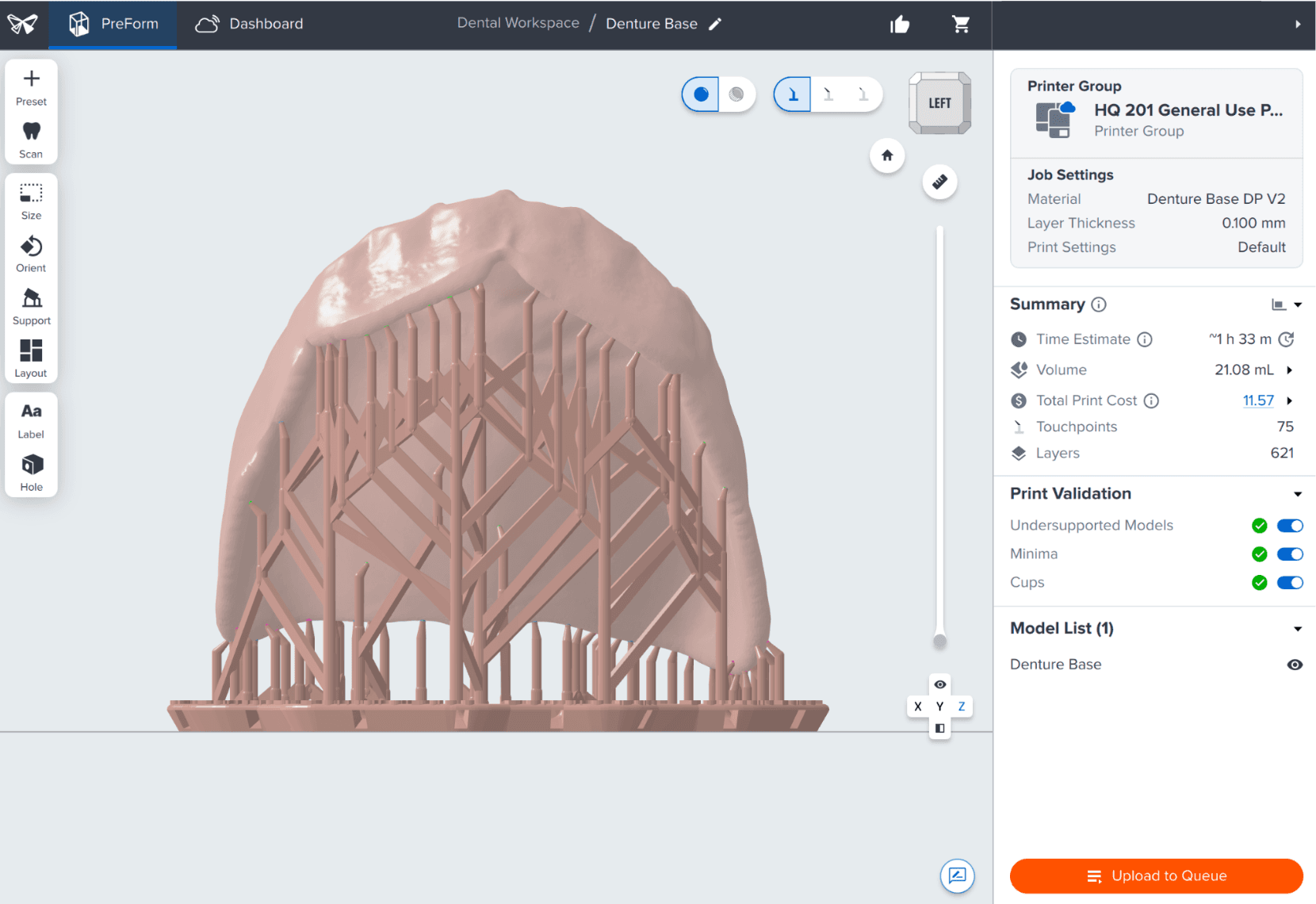Open the Hole tool

click(31, 473)
